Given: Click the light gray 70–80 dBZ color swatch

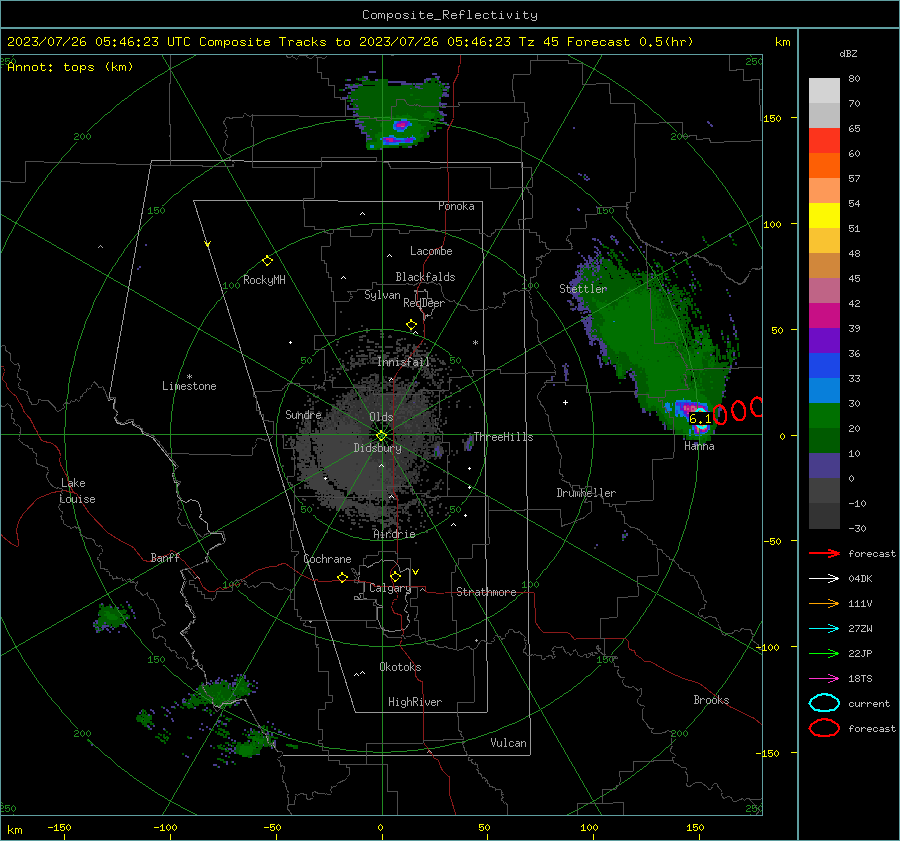Looking at the screenshot, I should (824, 91).
